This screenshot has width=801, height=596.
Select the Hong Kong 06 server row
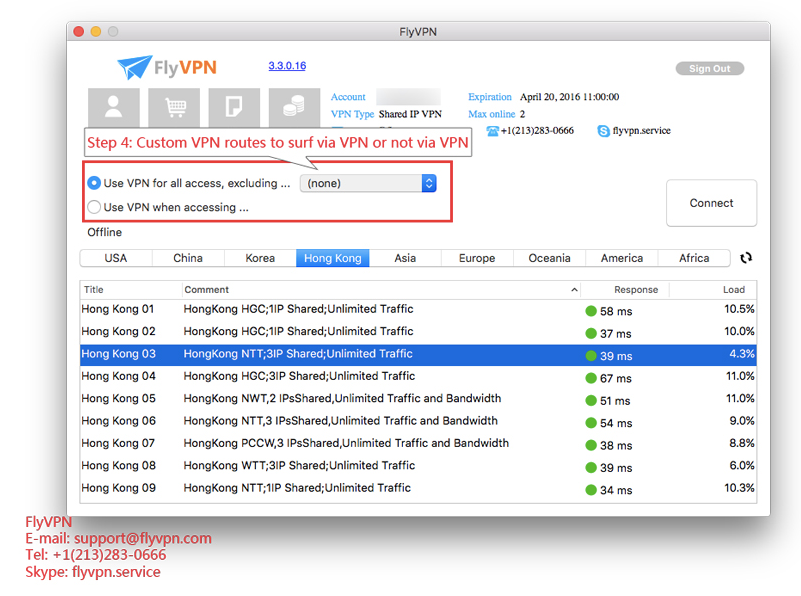tap(418, 421)
